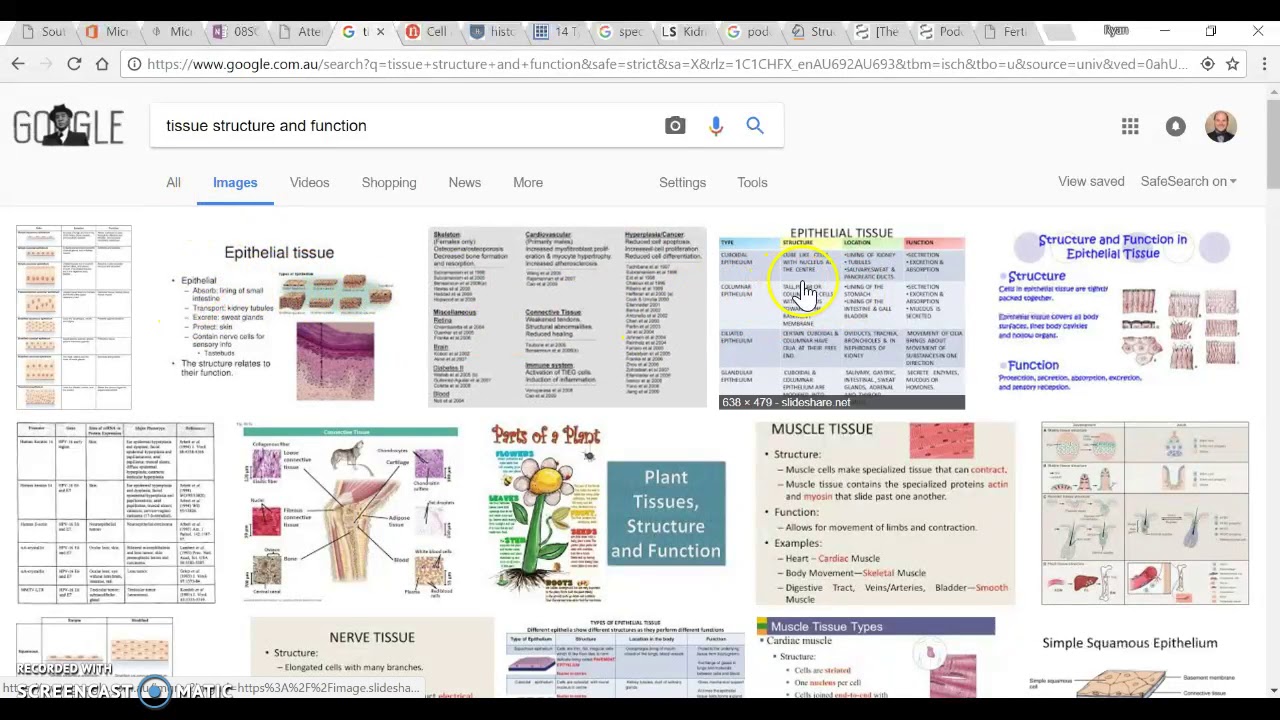Open the Google apps grid
The image size is (1280, 720).
[x=1130, y=126]
